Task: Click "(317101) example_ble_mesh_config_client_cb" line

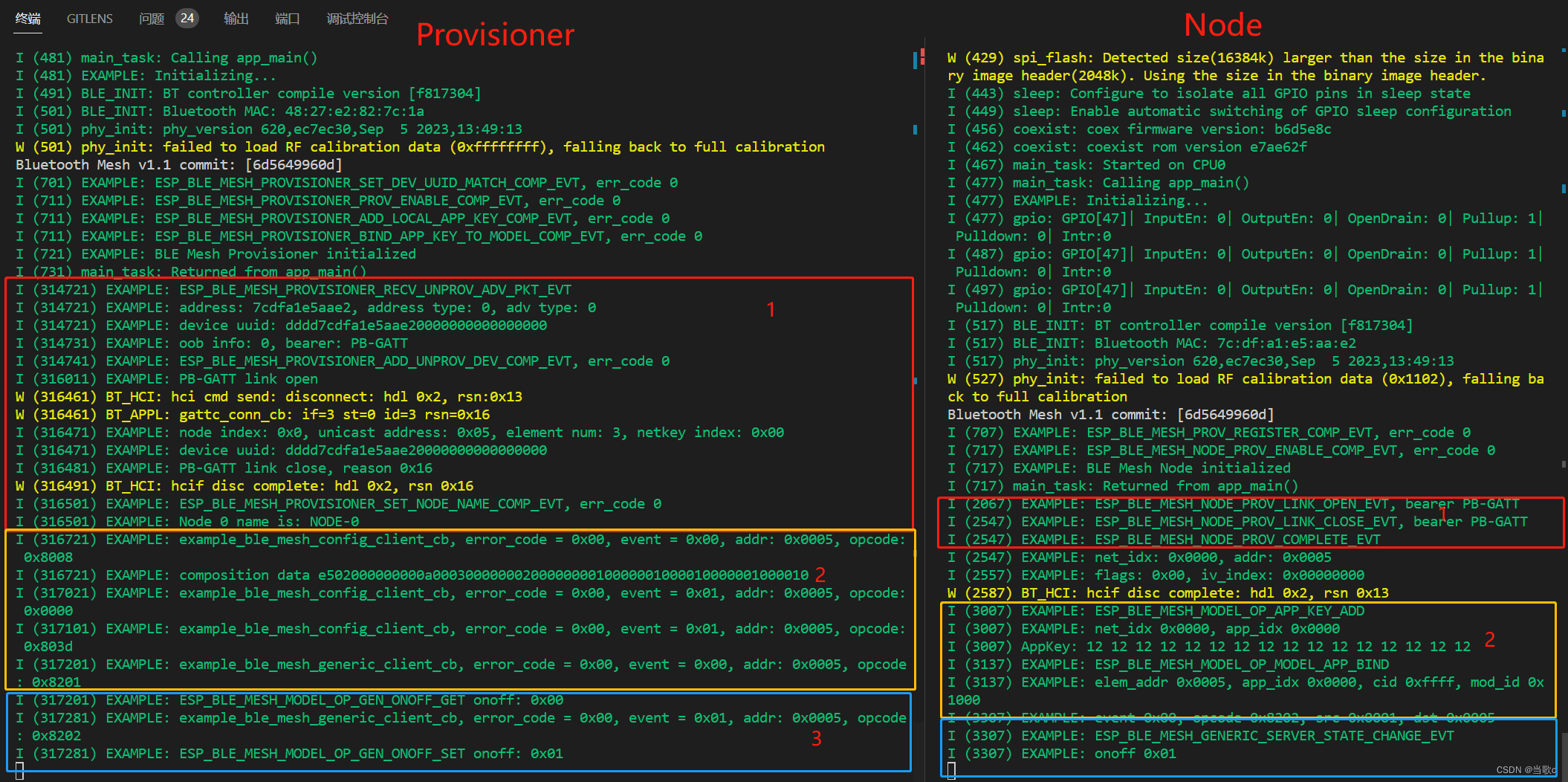Action: point(461,638)
